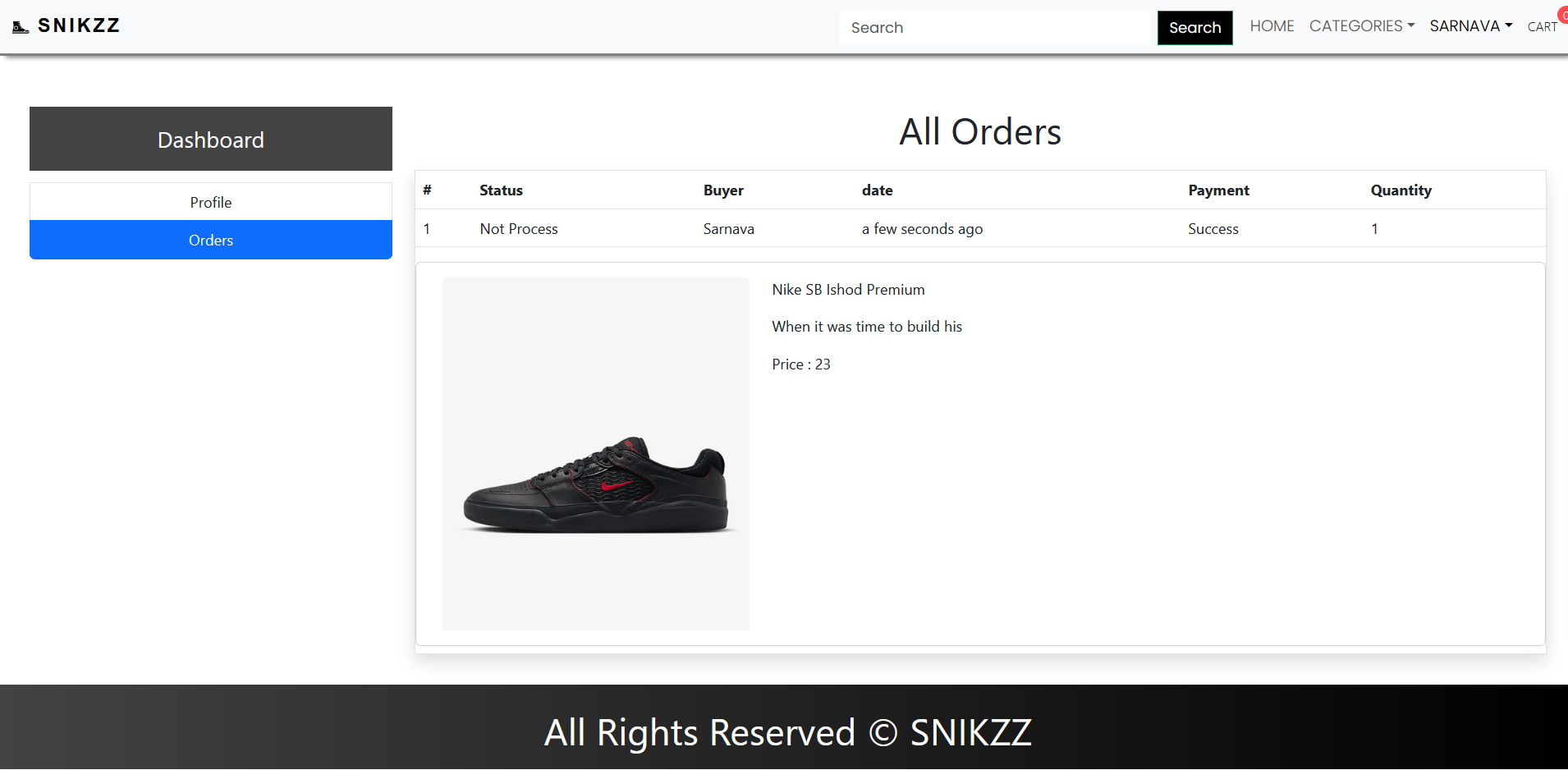Click the buyer name Sarnava in table
This screenshot has width=1568, height=770.
point(728,228)
